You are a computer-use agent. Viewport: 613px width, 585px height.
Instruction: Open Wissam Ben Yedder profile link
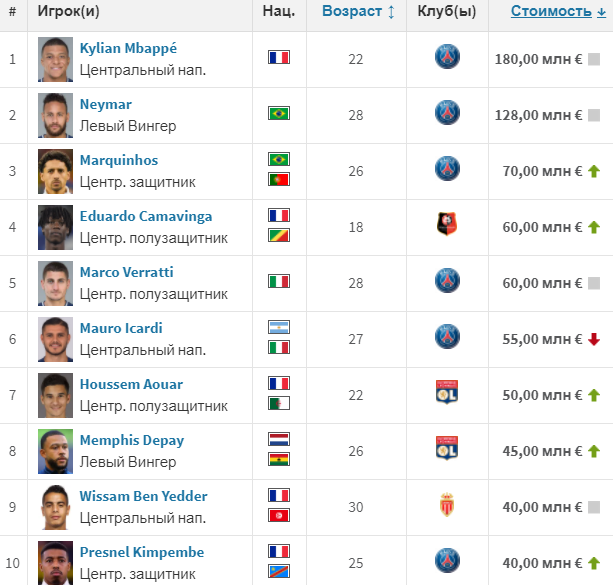[143, 496]
